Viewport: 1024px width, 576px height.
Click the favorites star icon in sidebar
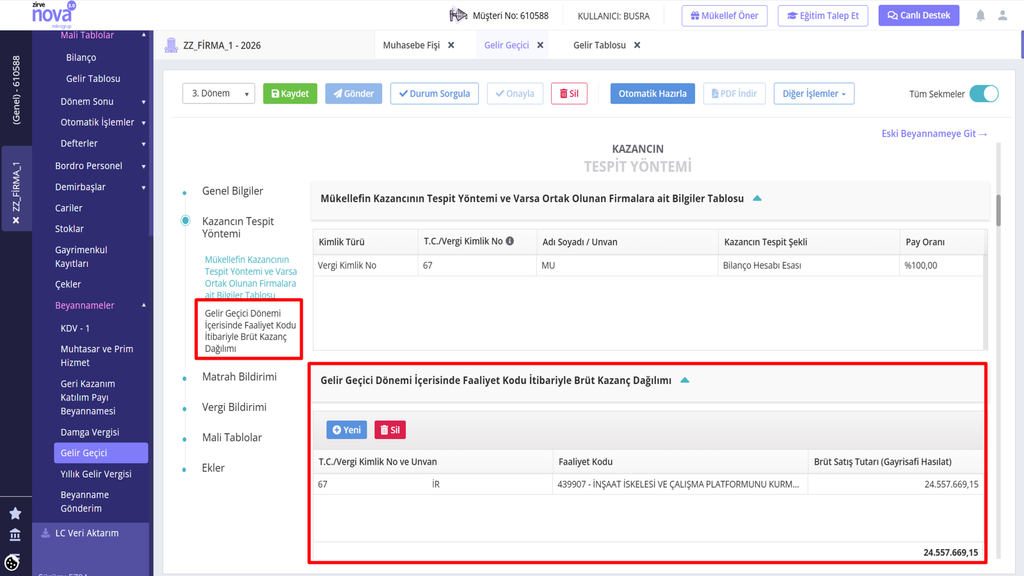(15, 513)
